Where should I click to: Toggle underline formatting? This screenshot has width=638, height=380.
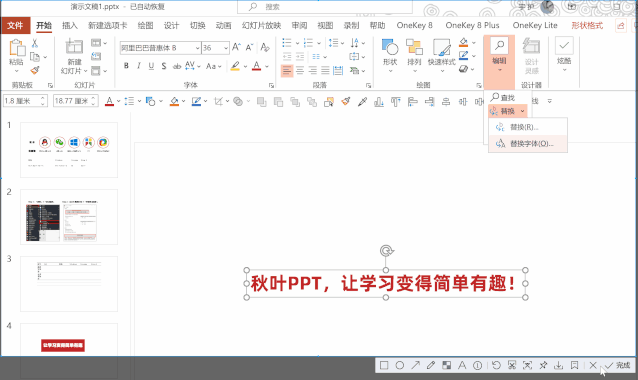(x=151, y=66)
